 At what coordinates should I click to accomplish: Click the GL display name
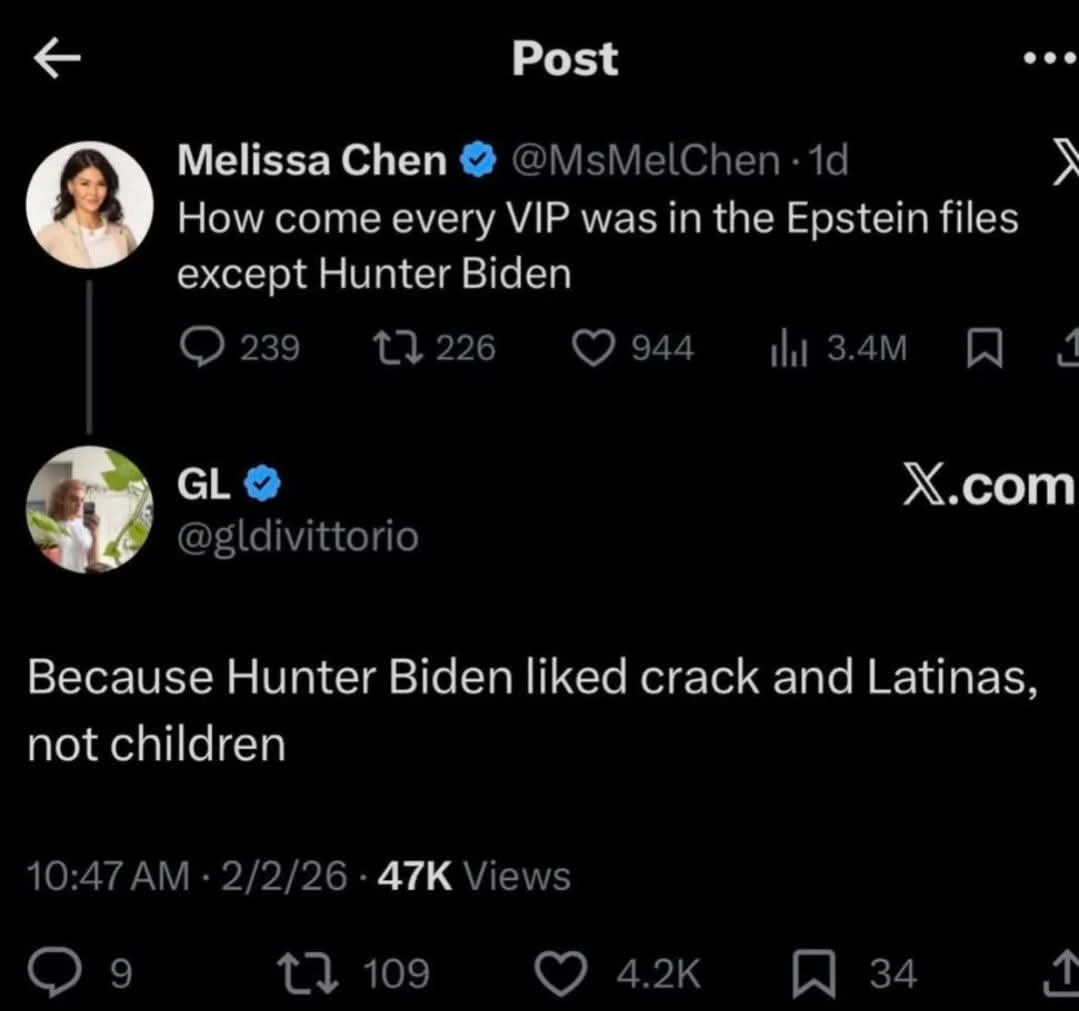coord(204,484)
